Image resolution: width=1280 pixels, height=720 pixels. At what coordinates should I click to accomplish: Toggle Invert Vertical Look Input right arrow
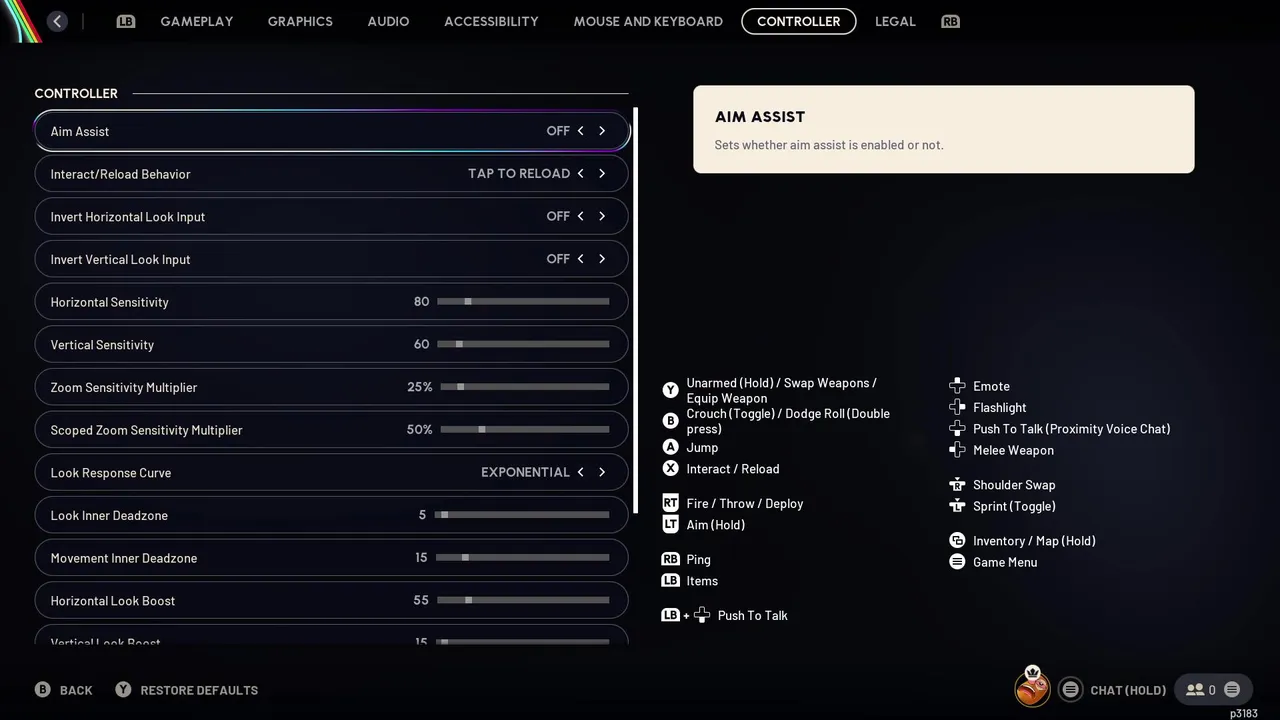(602, 259)
